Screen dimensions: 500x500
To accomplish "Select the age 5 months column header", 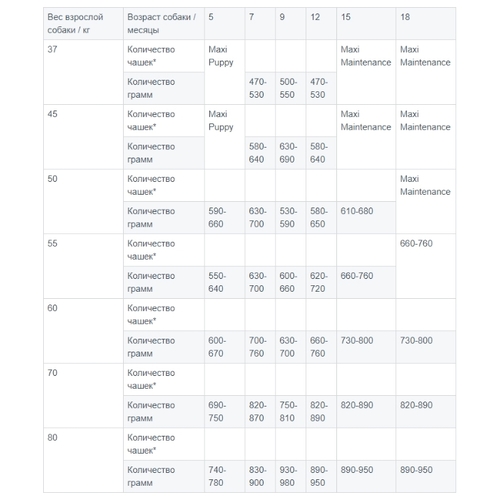I will [225, 23].
